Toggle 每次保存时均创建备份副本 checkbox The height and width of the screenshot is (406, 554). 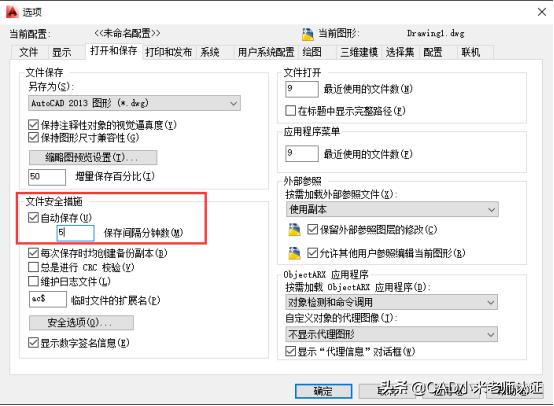33,253
